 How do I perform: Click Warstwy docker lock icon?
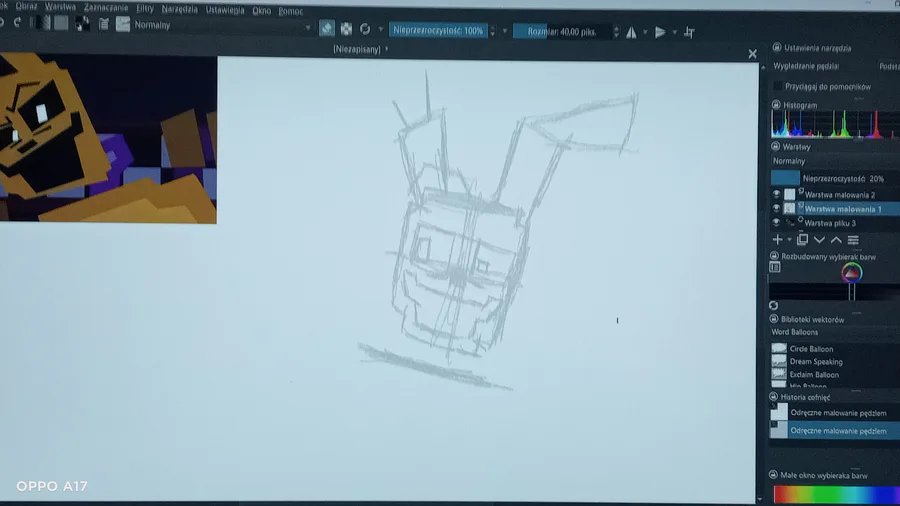pyautogui.click(x=775, y=146)
